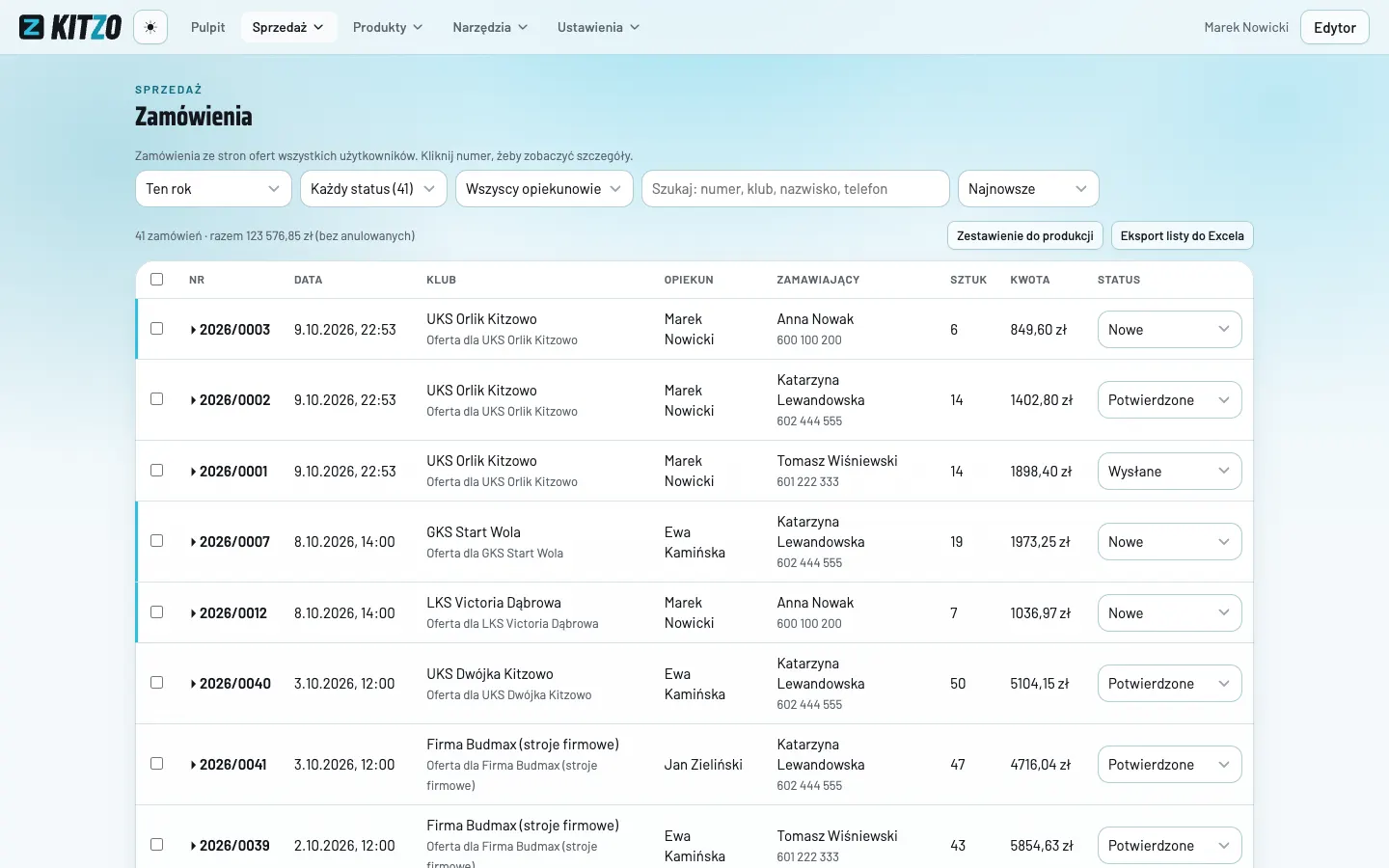
Task: Select checkbox for order 2026/0002
Action: click(x=157, y=399)
